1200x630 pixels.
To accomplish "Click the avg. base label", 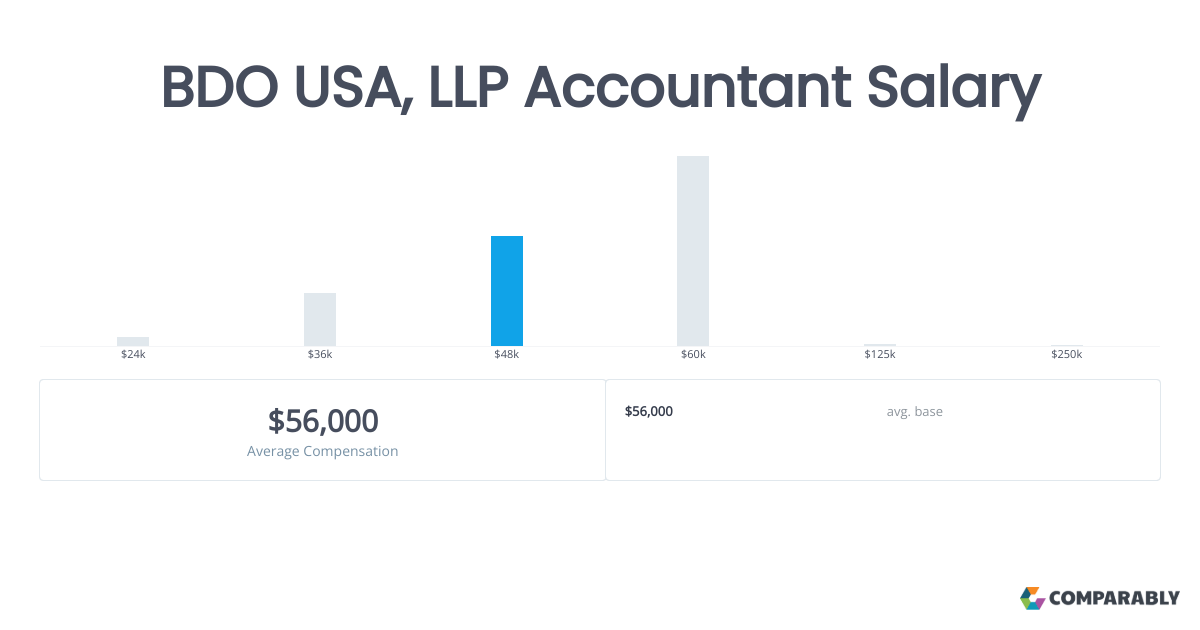I will pos(914,411).
